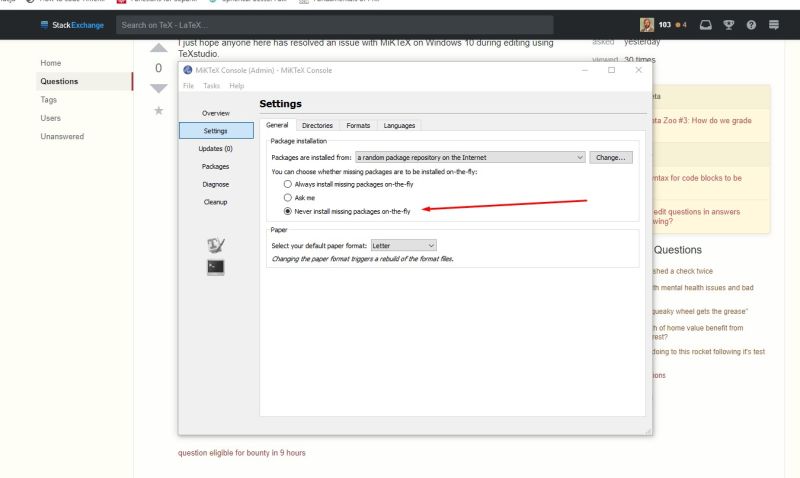The height and width of the screenshot is (478, 800).
Task: Click the reputation score 103 in top bar
Action: coord(664,24)
